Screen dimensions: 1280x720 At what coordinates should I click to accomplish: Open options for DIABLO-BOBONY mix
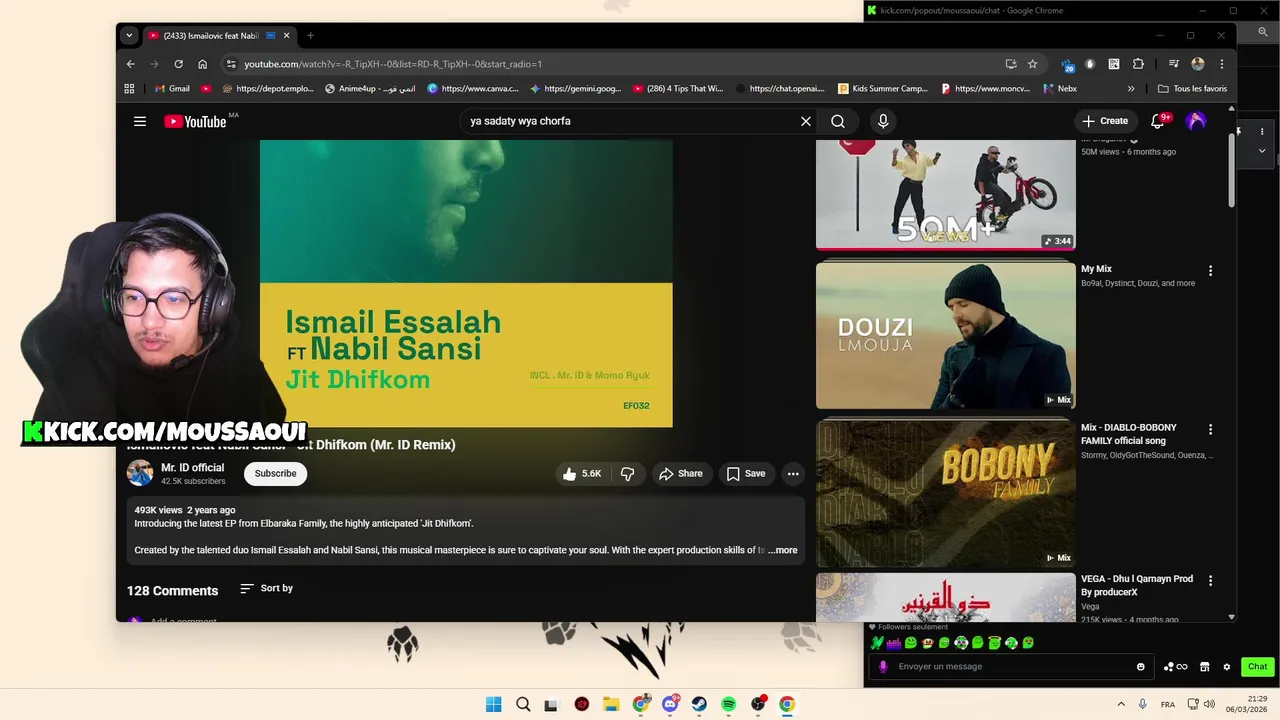(1210, 430)
